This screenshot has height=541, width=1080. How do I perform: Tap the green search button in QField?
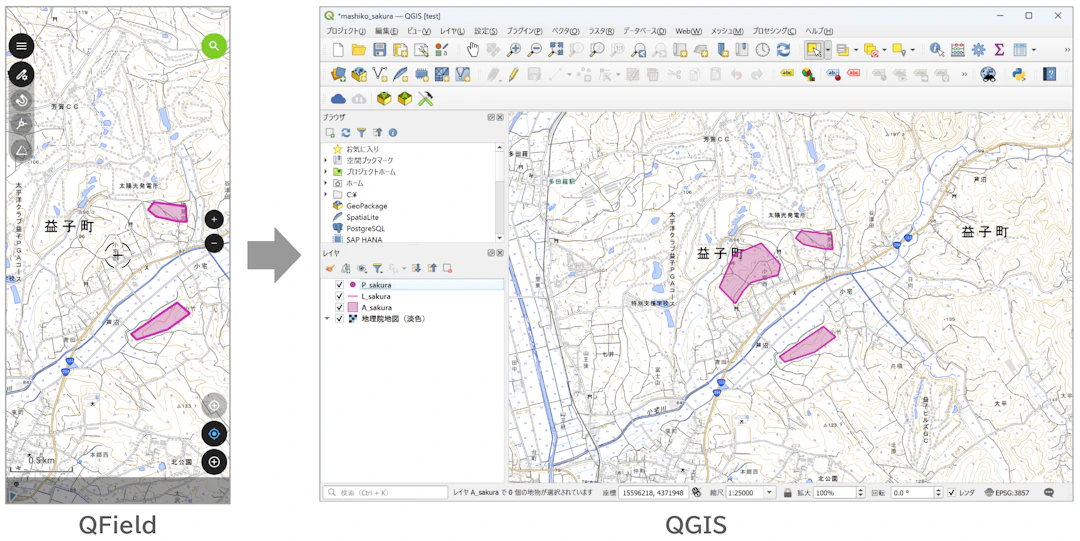point(214,46)
